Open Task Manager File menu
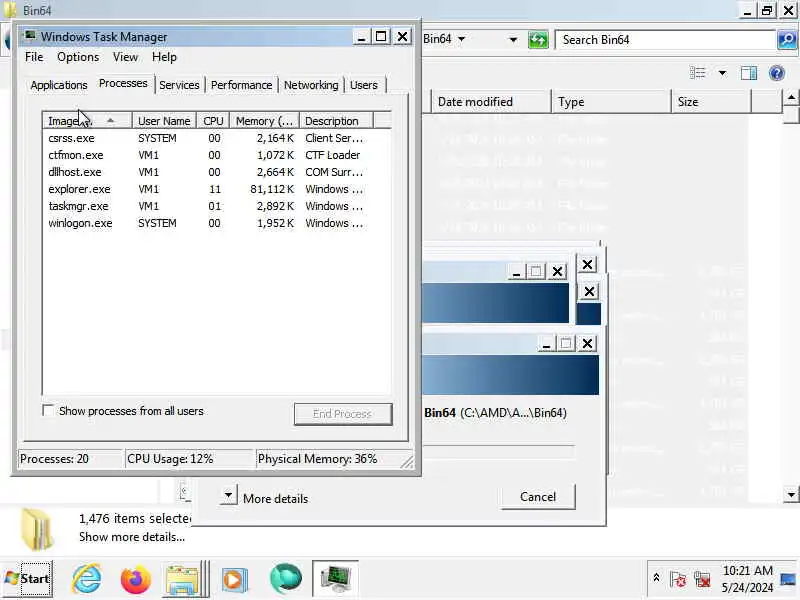 [x=34, y=57]
